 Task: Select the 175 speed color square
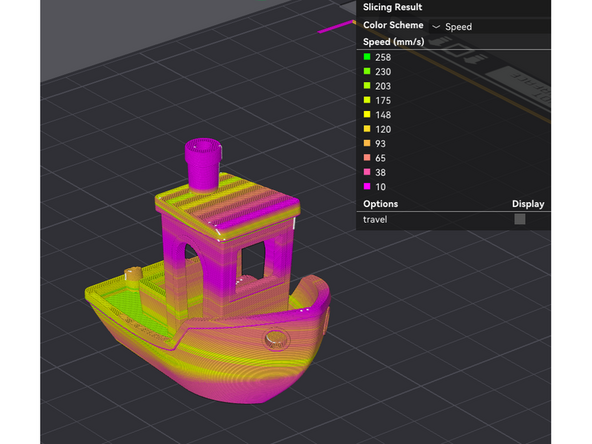pyautogui.click(x=367, y=100)
